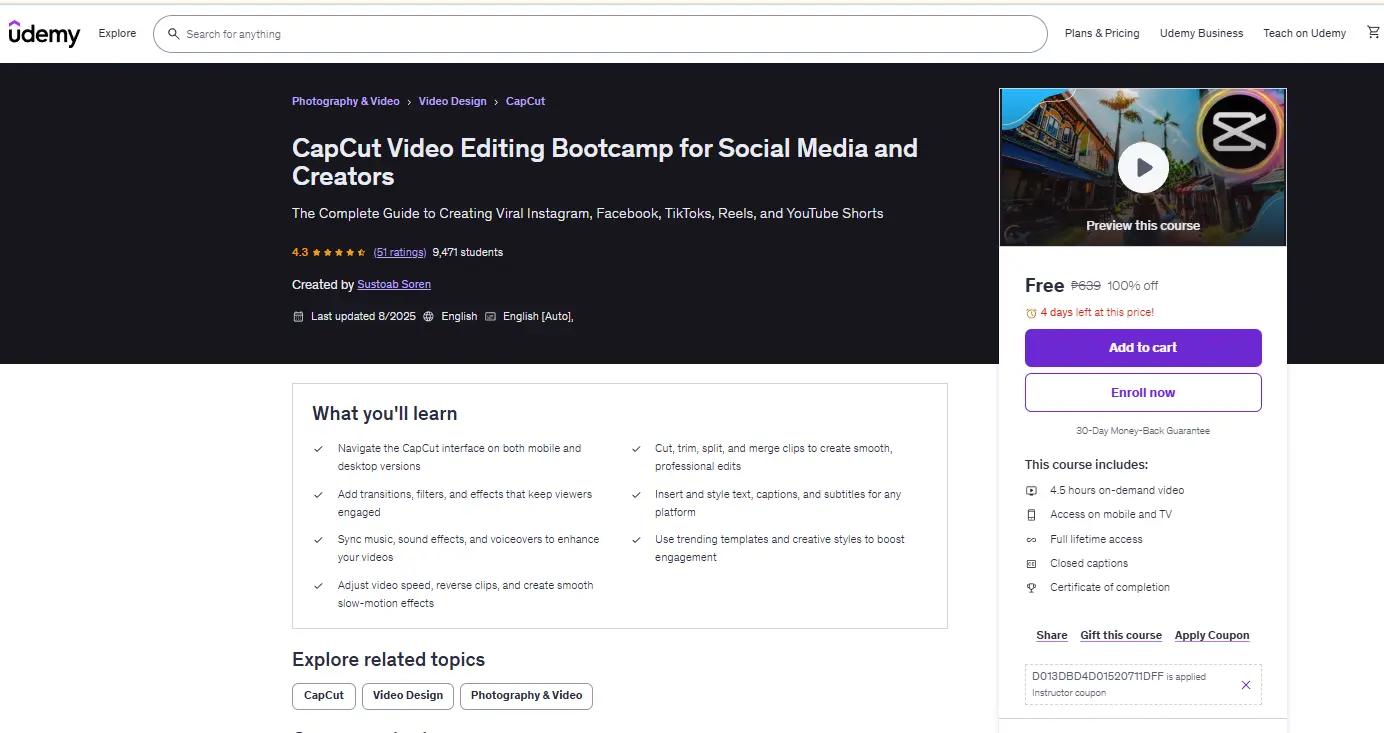Open instructor Sustoab Soren's profile
This screenshot has width=1384, height=733.
pyautogui.click(x=394, y=285)
